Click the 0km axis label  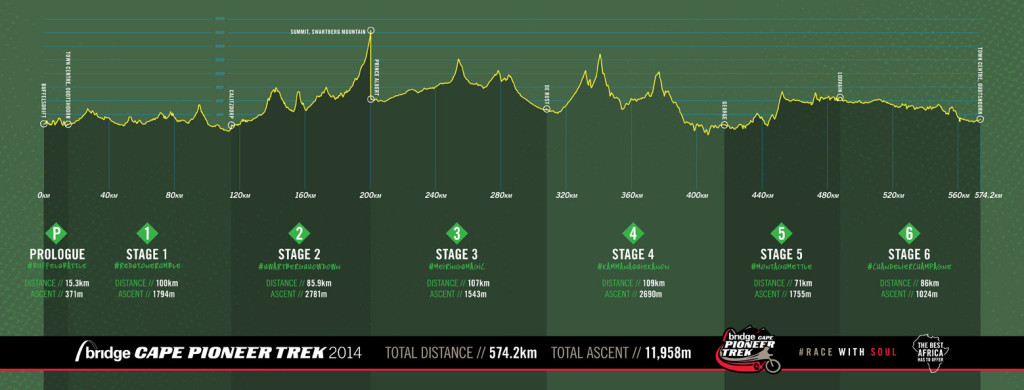coord(44,195)
